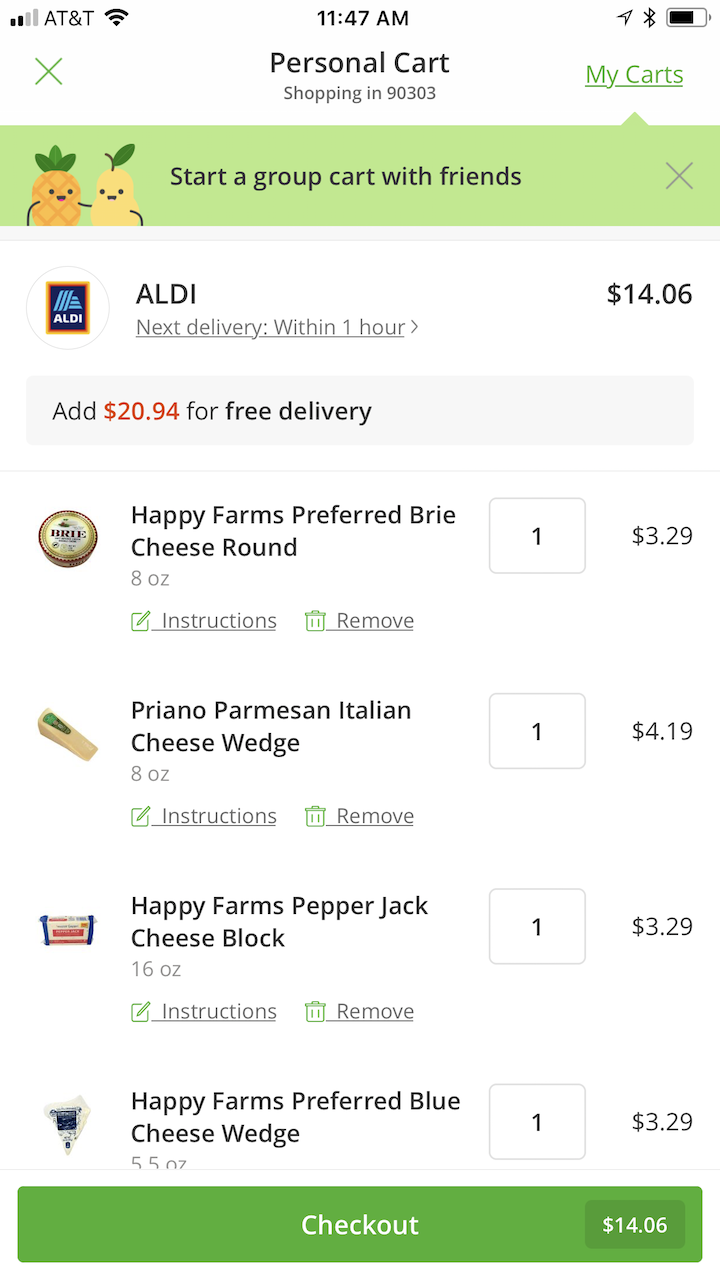Image resolution: width=720 pixels, height=1280 pixels.
Task: Tap the Start a group cart banner
Action: click(346, 177)
